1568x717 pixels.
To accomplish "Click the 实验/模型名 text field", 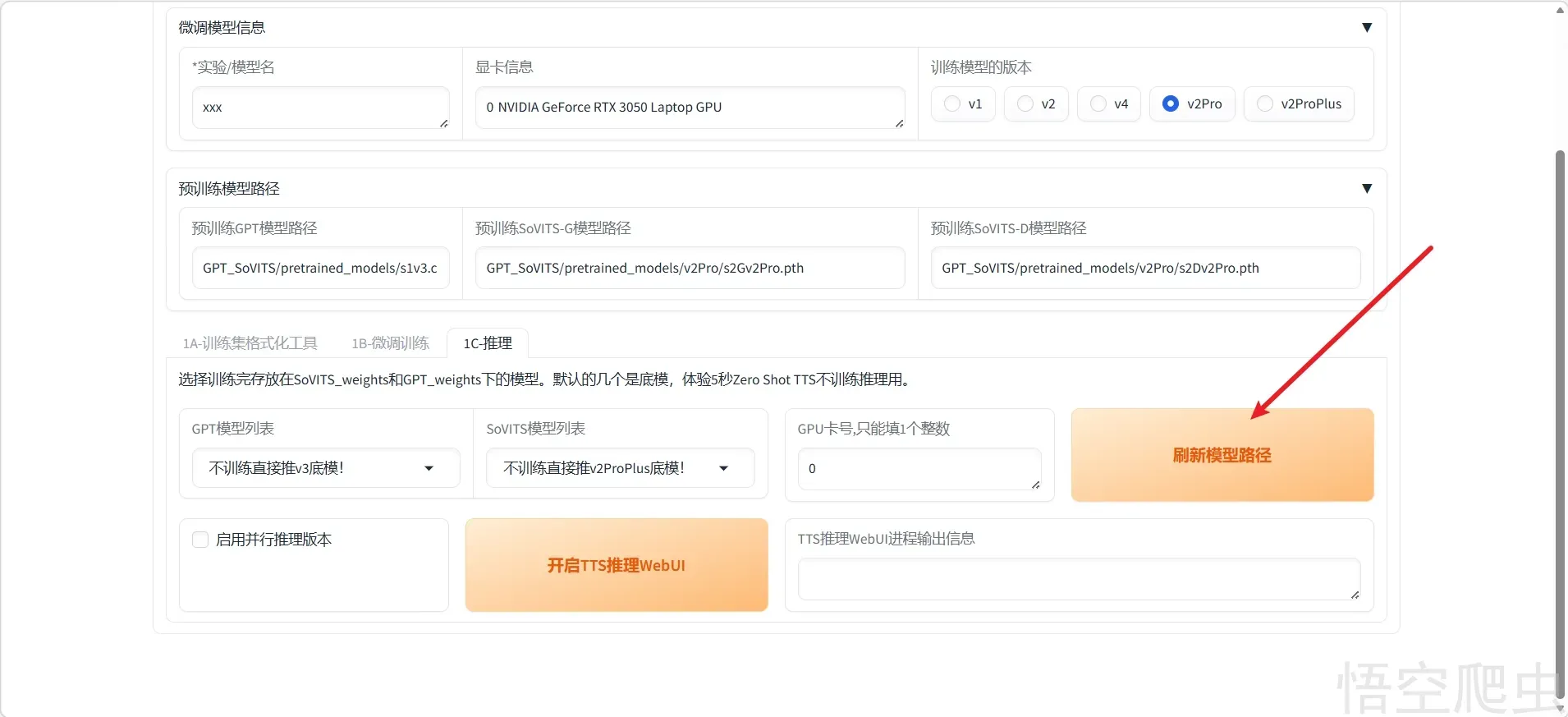I will click(320, 108).
